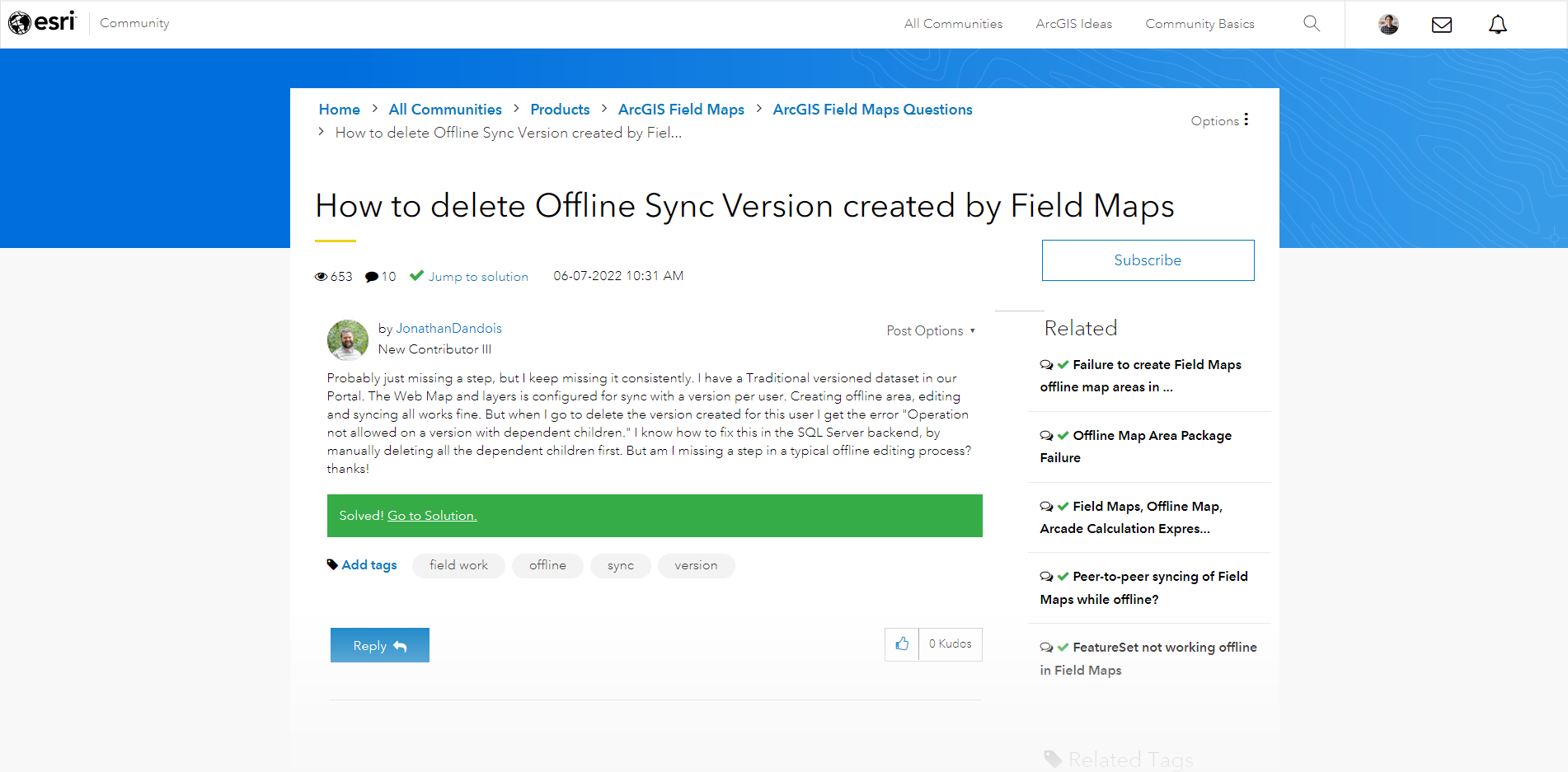
Task: Click the Reply button
Action: 380,645
